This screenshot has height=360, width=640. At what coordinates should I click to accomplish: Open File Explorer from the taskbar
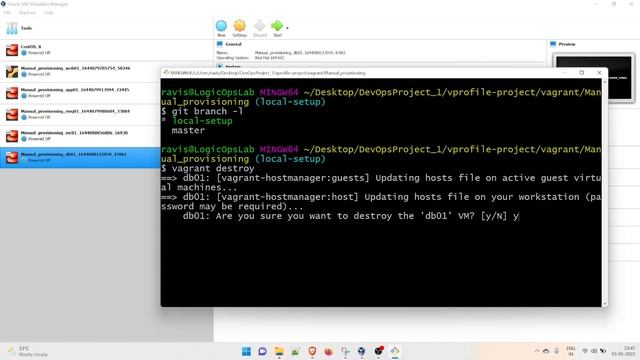click(x=279, y=351)
